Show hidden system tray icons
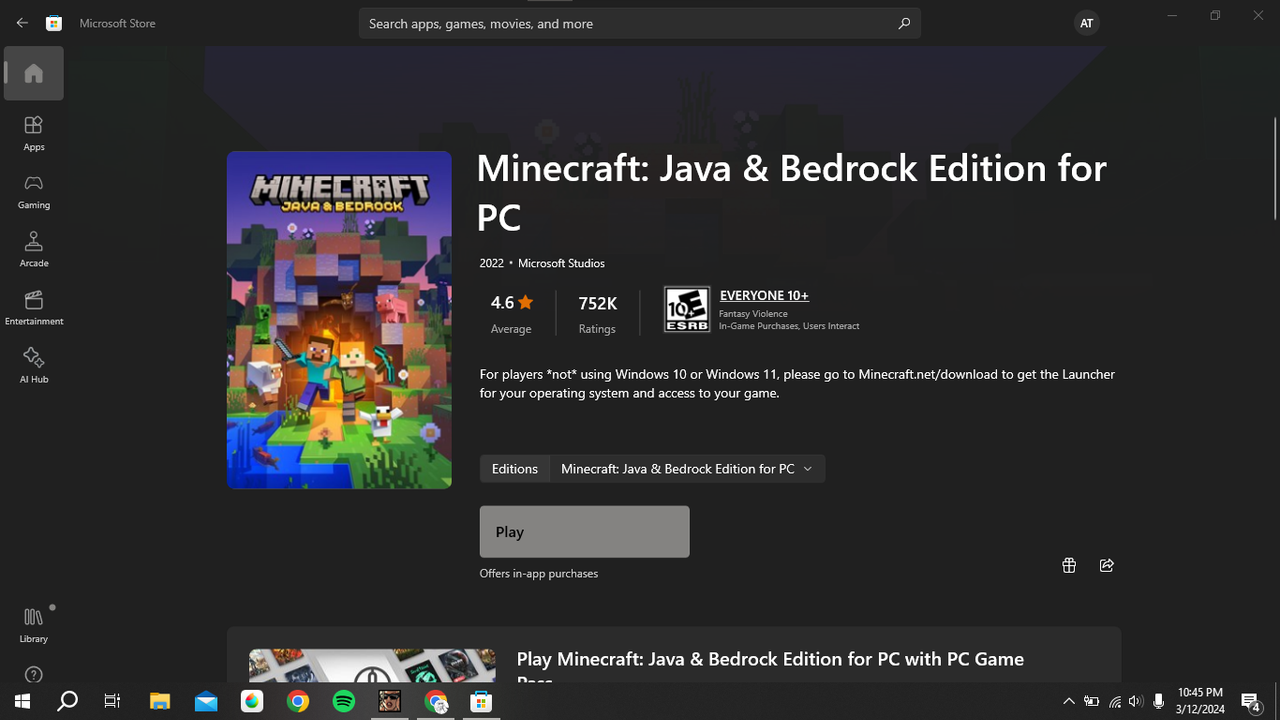This screenshot has height=720, width=1280. coord(1068,701)
